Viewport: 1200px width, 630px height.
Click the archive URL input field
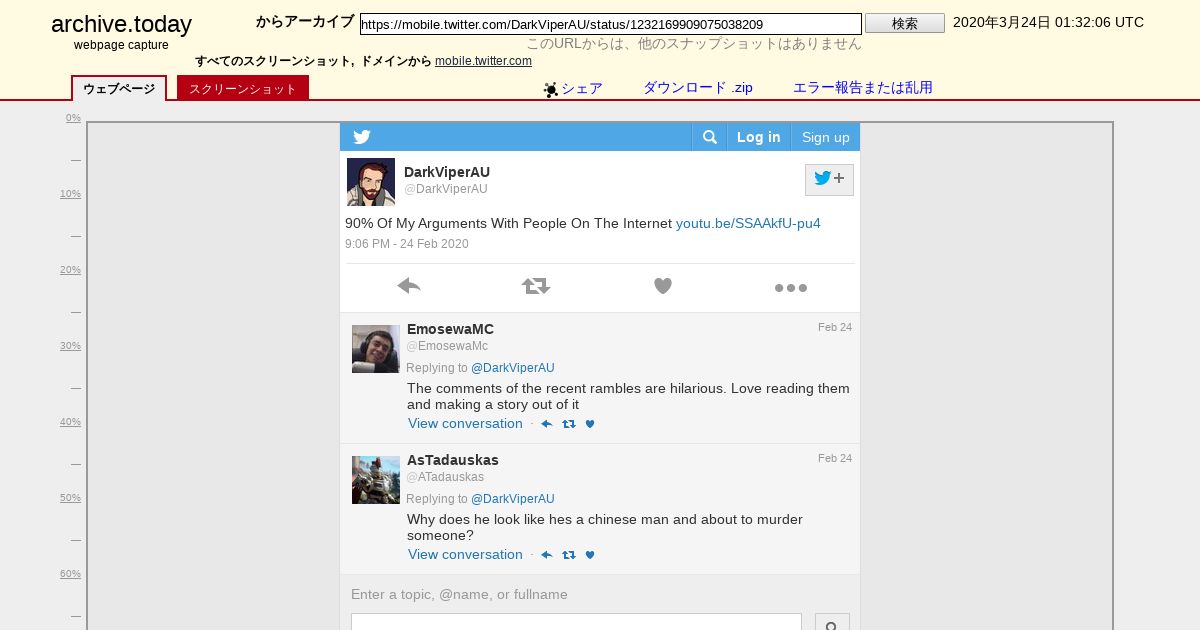pos(611,24)
